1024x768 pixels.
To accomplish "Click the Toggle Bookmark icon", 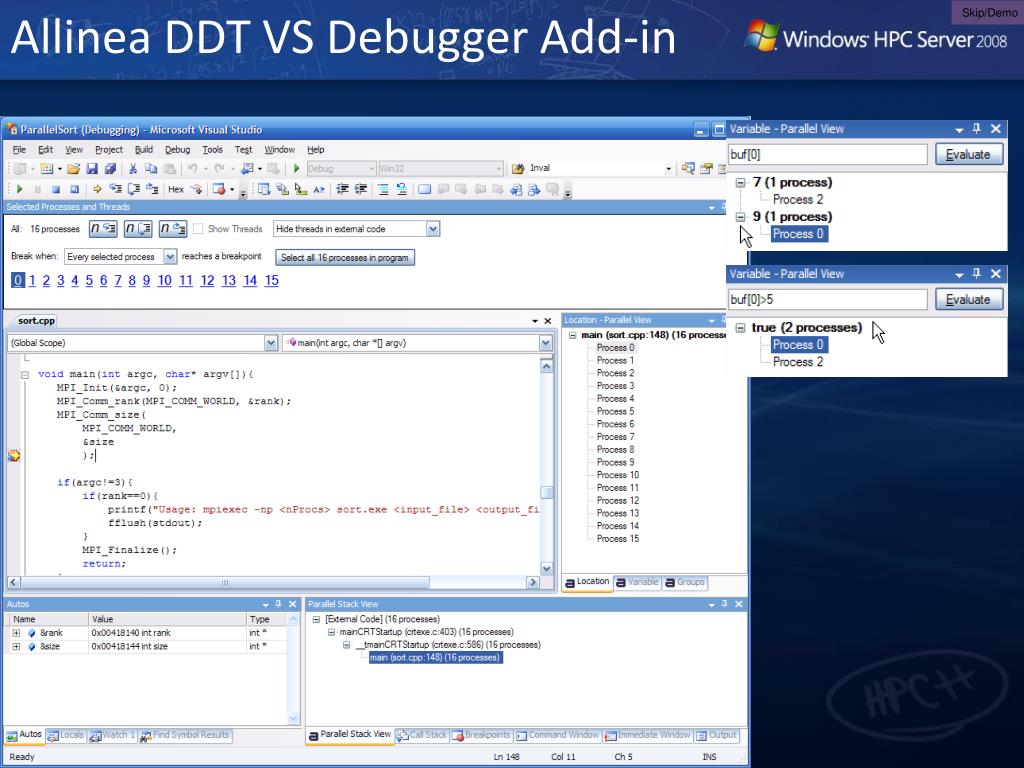I will click(424, 189).
